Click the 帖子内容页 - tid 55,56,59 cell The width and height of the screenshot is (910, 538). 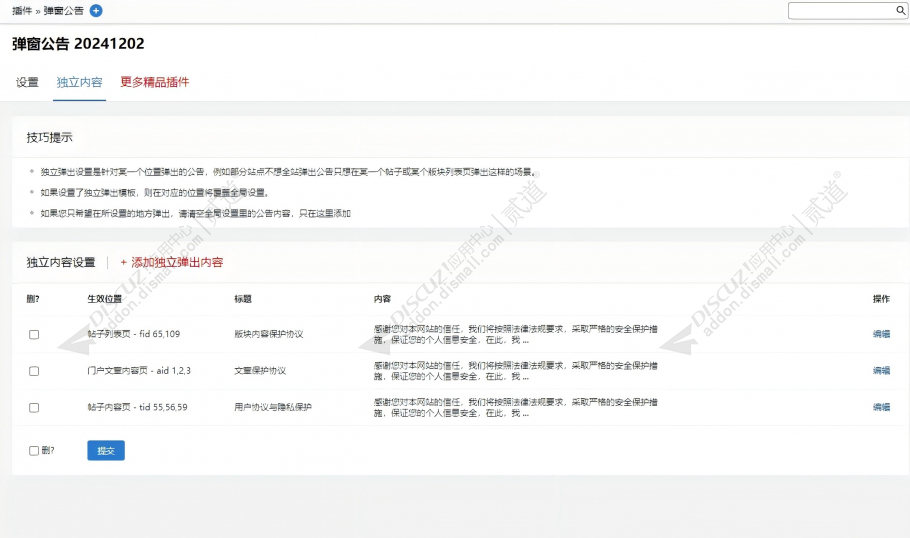(x=137, y=407)
